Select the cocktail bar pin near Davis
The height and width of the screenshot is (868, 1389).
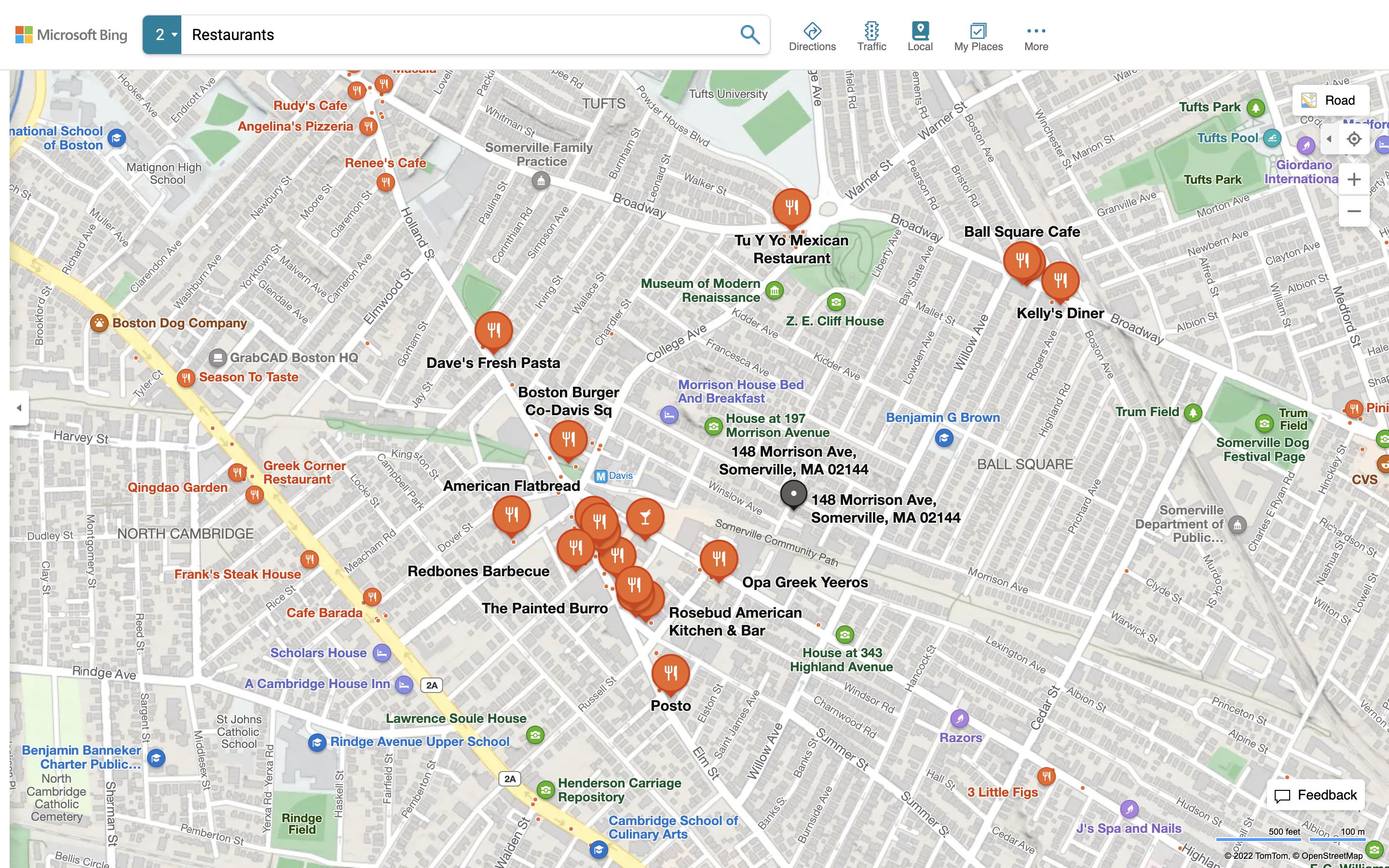[x=644, y=517]
